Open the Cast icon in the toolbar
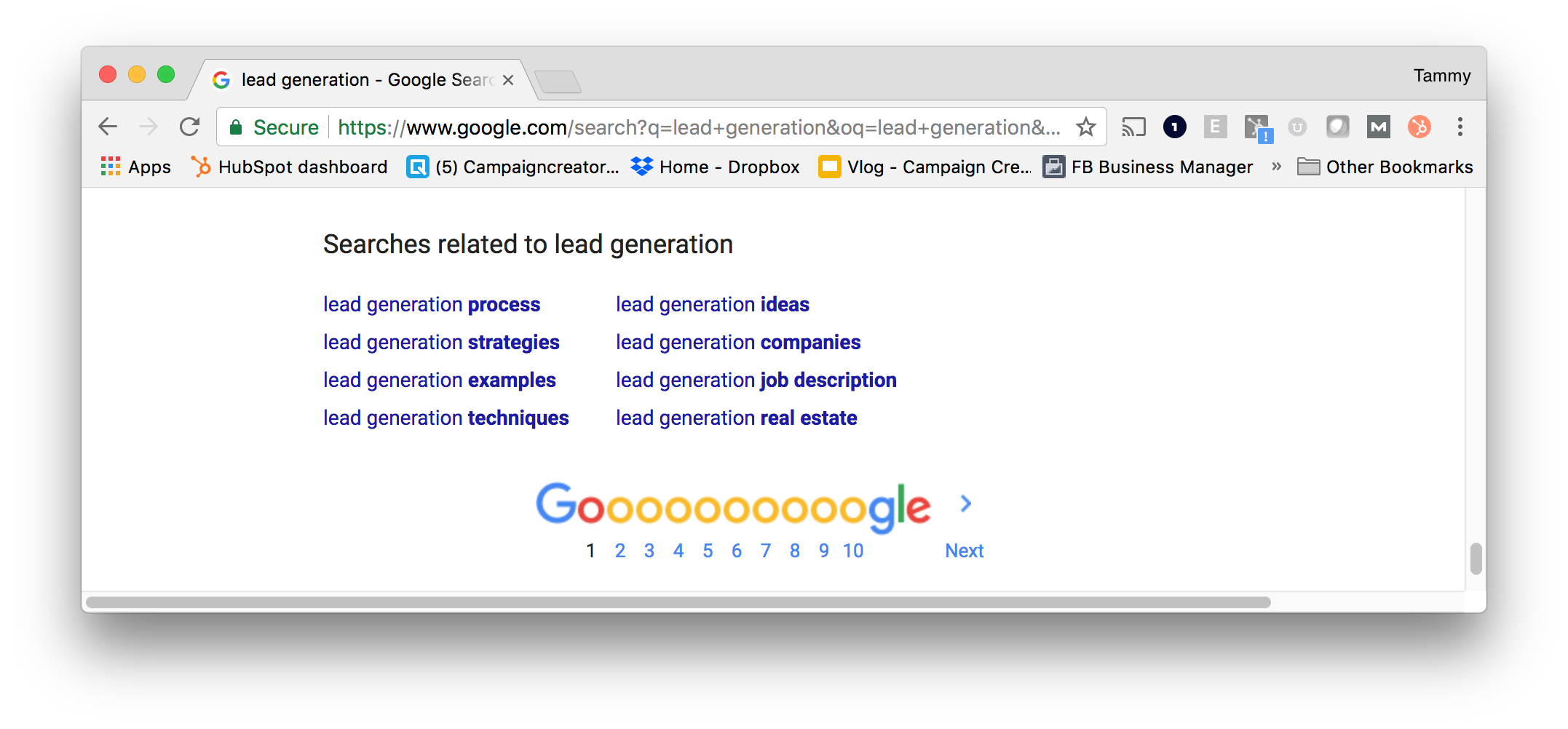 [x=1133, y=127]
